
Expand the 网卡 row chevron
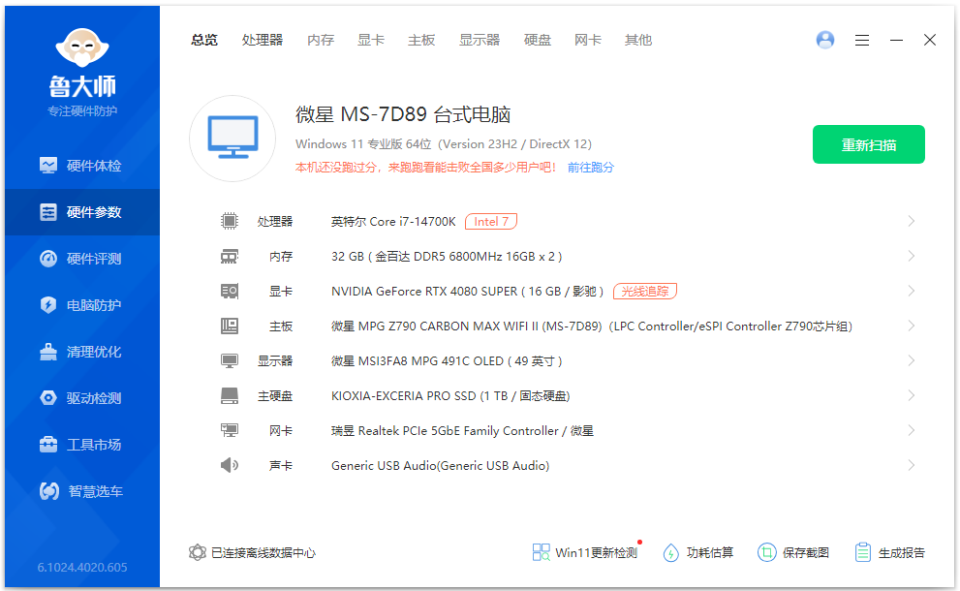click(x=911, y=431)
